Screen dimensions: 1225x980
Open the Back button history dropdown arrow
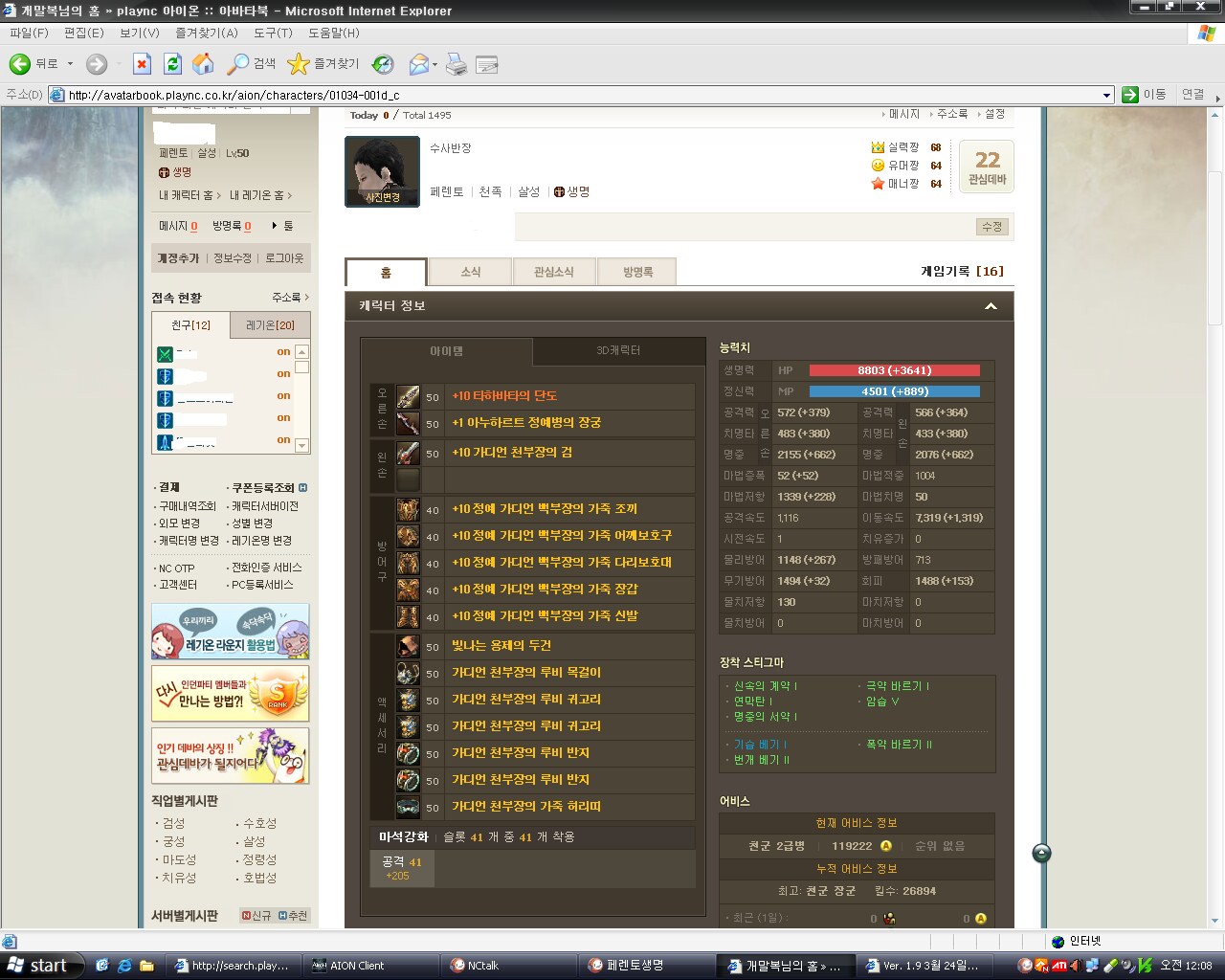click(70, 64)
